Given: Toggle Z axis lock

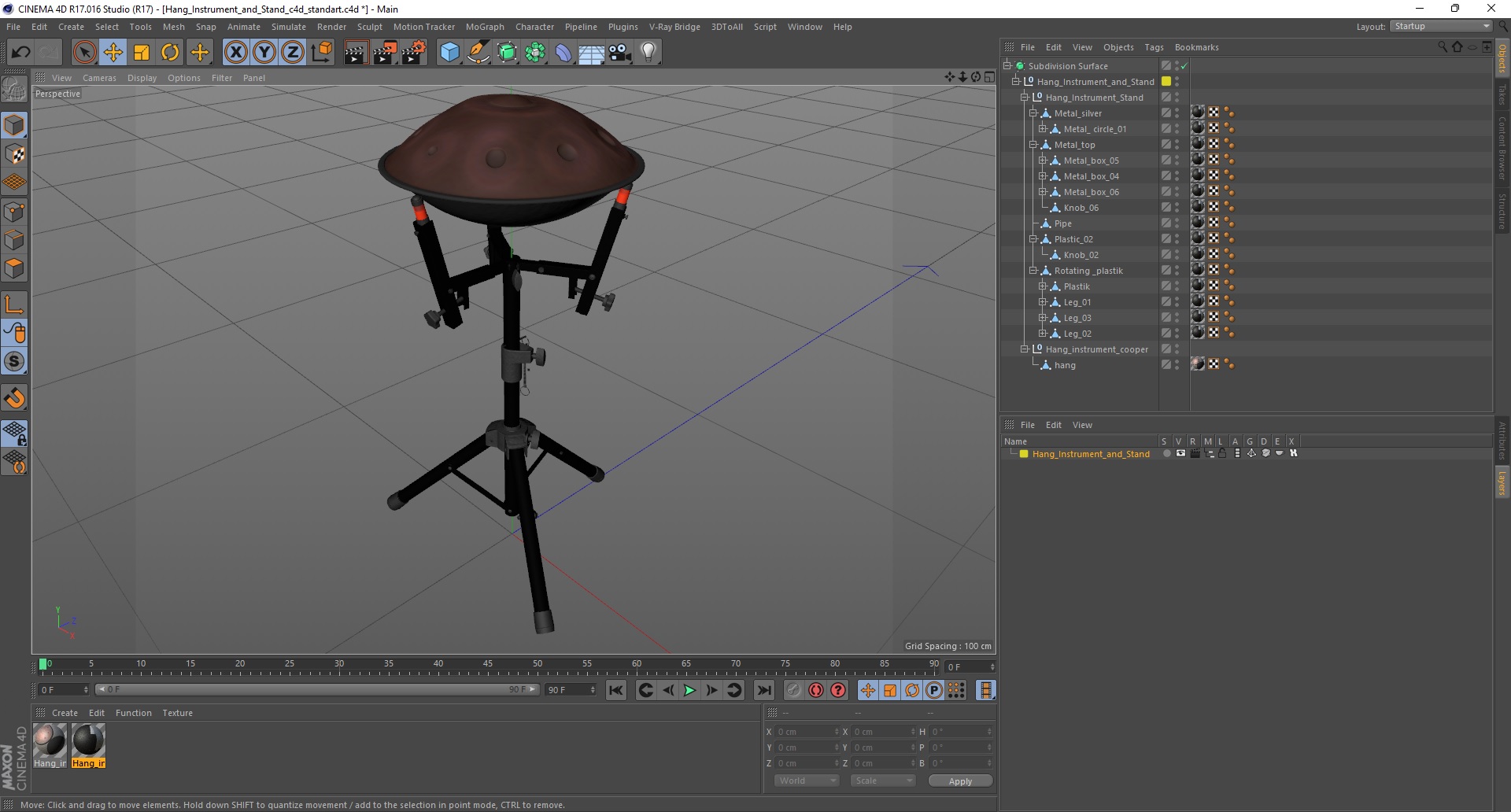Looking at the screenshot, I should 293,53.
